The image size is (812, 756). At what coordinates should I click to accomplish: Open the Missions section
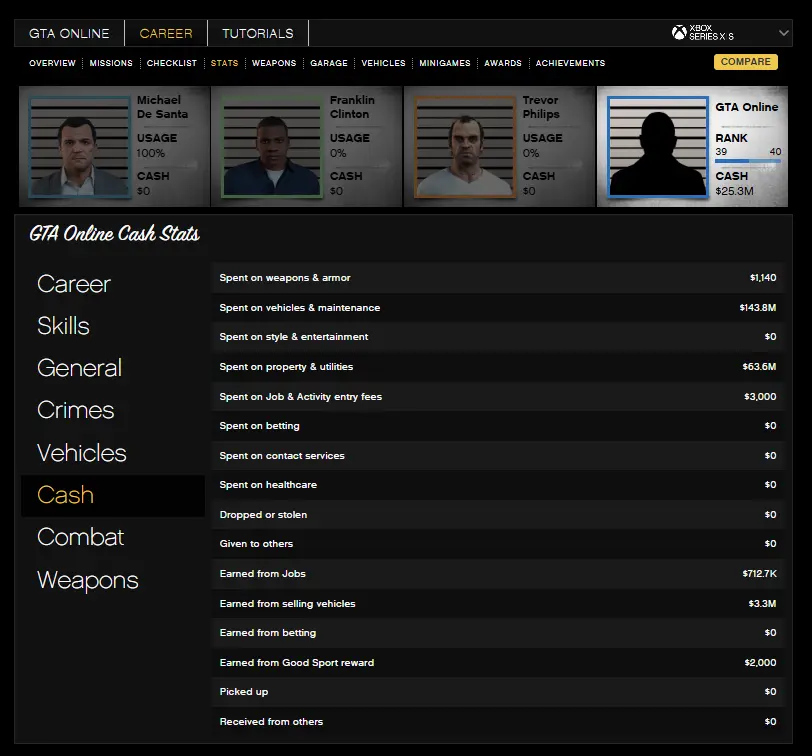pyautogui.click(x=111, y=63)
